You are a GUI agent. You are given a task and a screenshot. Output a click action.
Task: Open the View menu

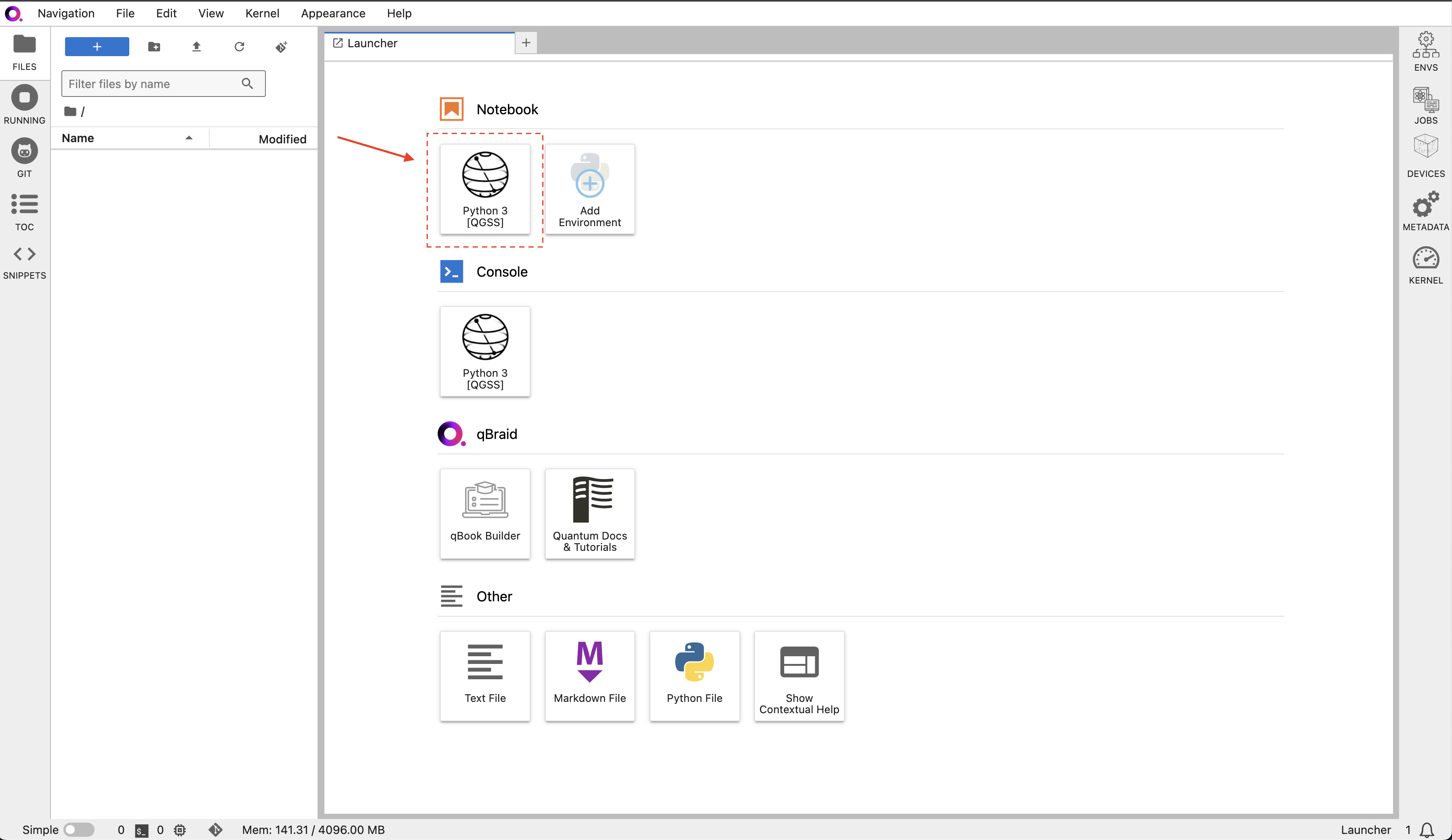[x=211, y=13]
